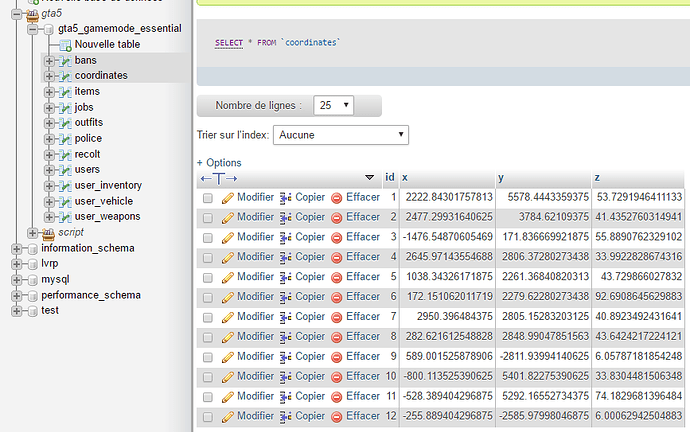Collapse the gta5 group node

(16, 14)
